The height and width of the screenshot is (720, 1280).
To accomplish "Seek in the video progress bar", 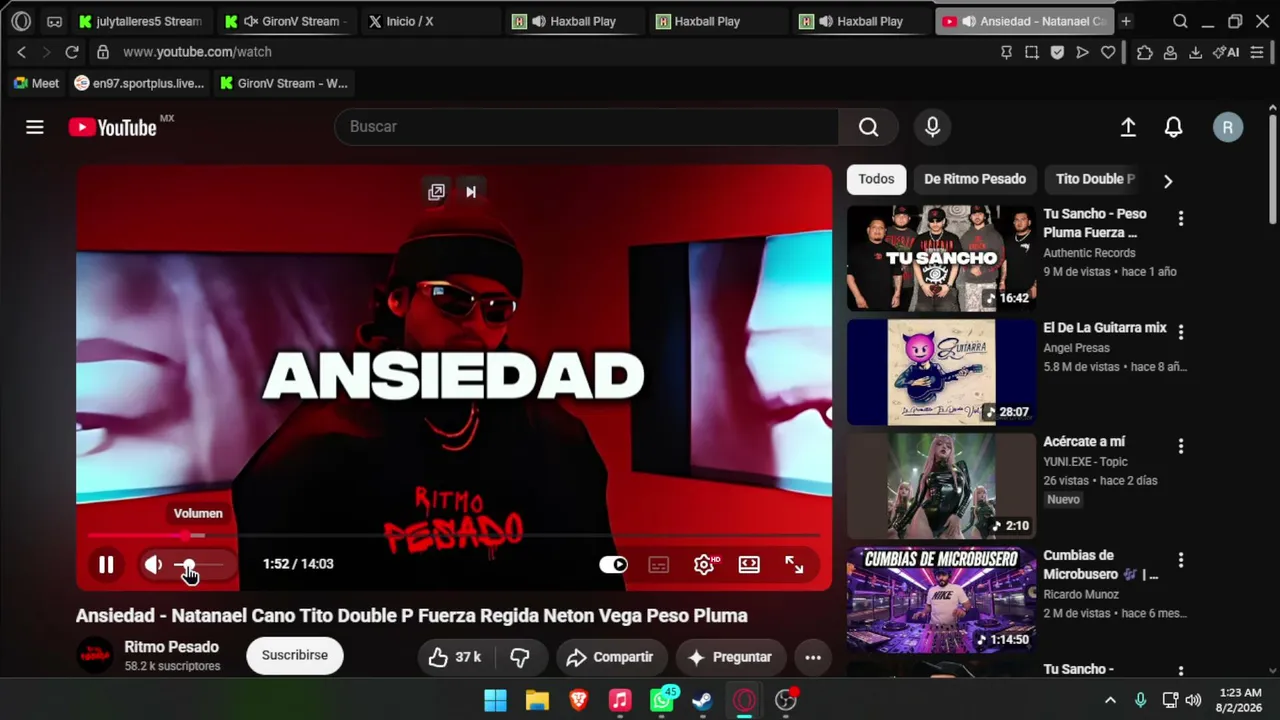I will pos(454,536).
